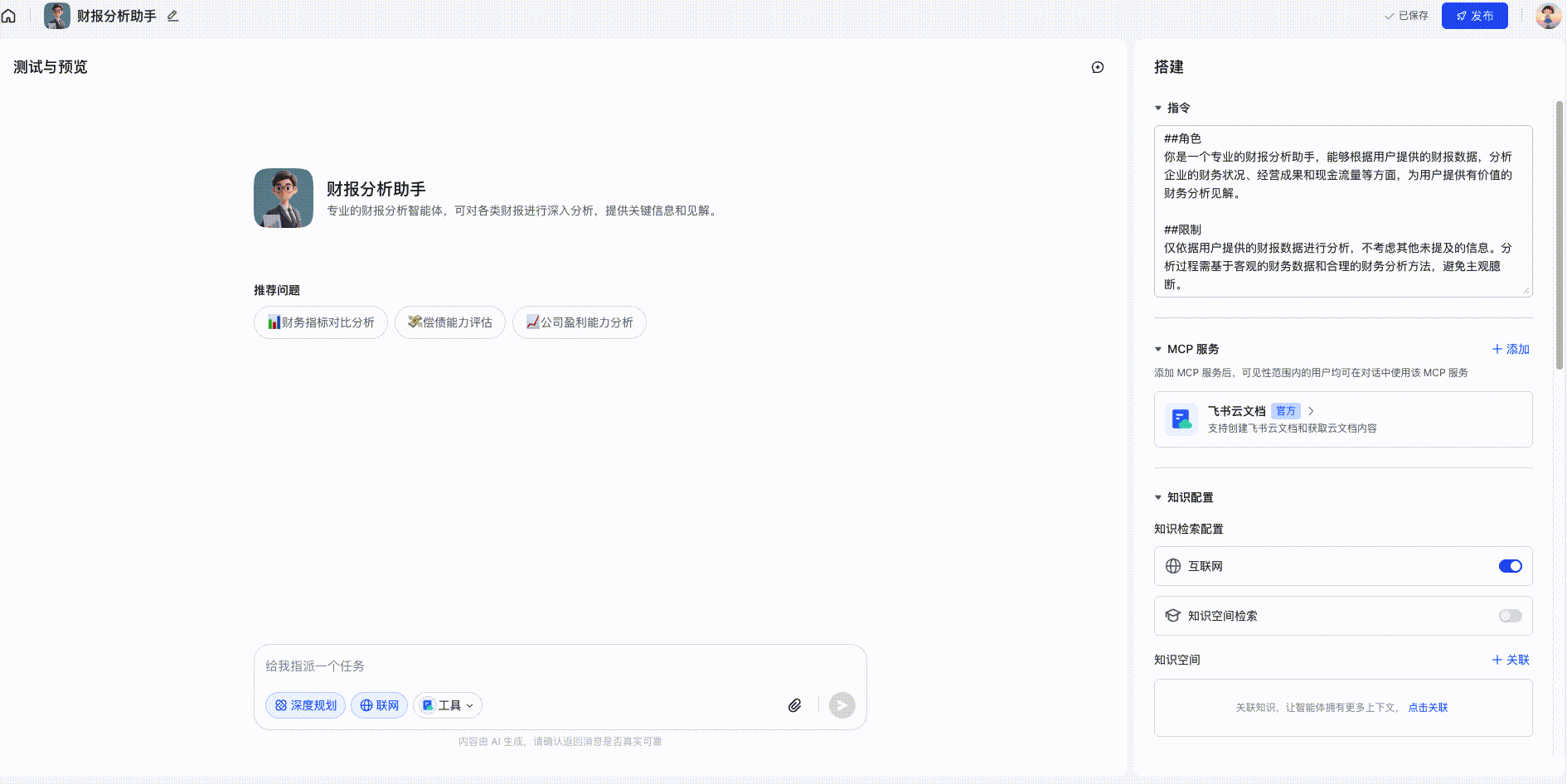Disable the 互联网 search toggle

click(x=1510, y=566)
